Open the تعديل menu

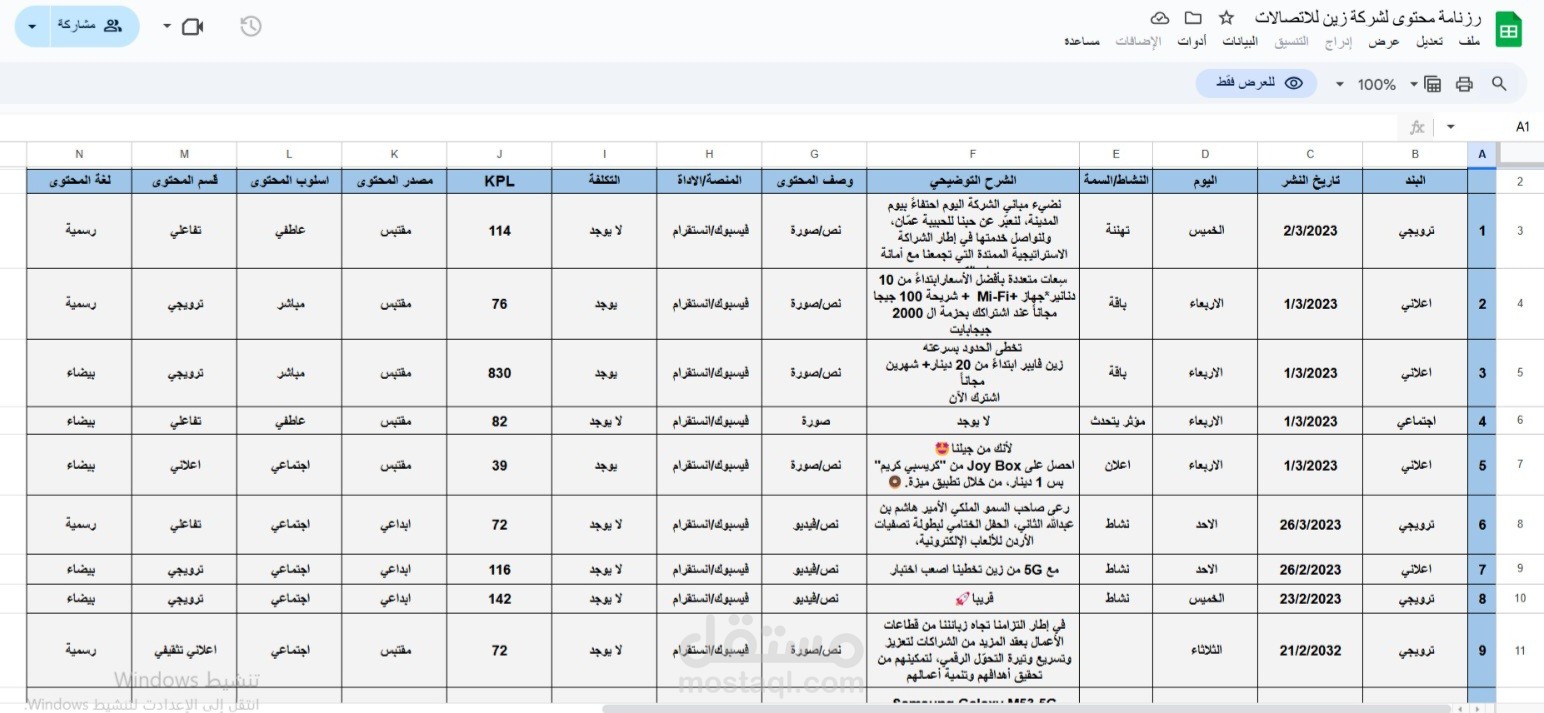click(x=1429, y=41)
